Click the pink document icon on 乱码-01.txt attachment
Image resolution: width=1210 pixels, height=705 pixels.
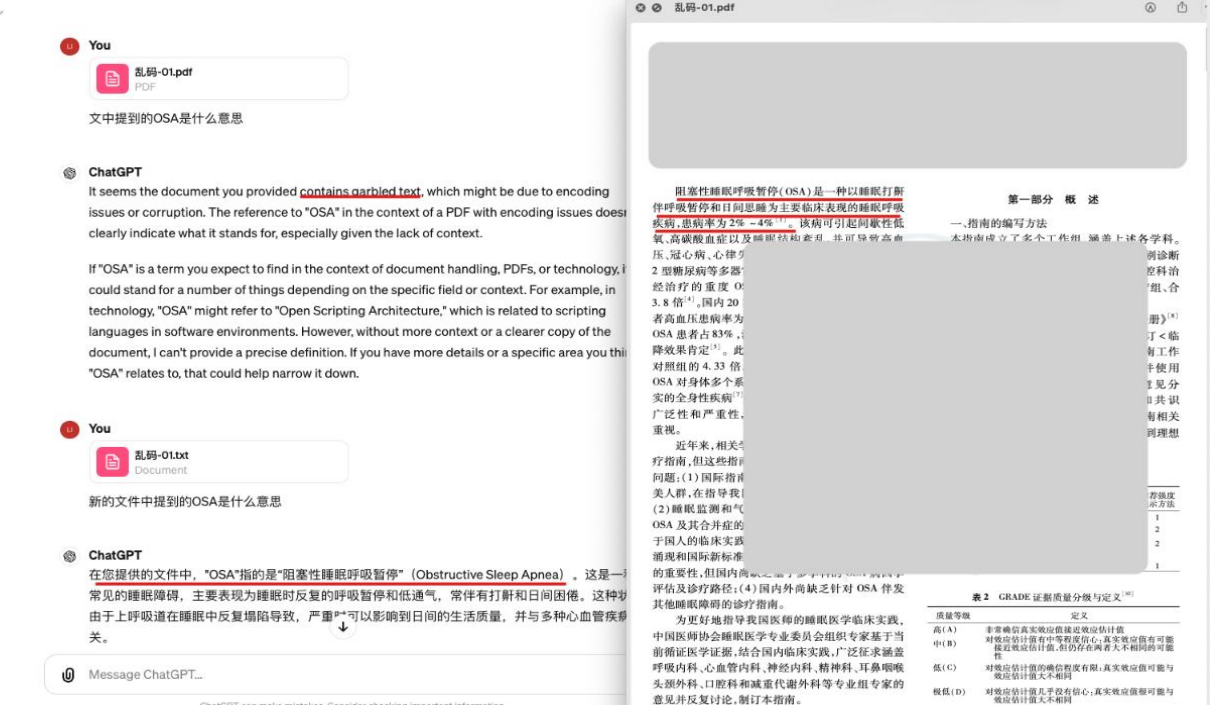pos(112,462)
